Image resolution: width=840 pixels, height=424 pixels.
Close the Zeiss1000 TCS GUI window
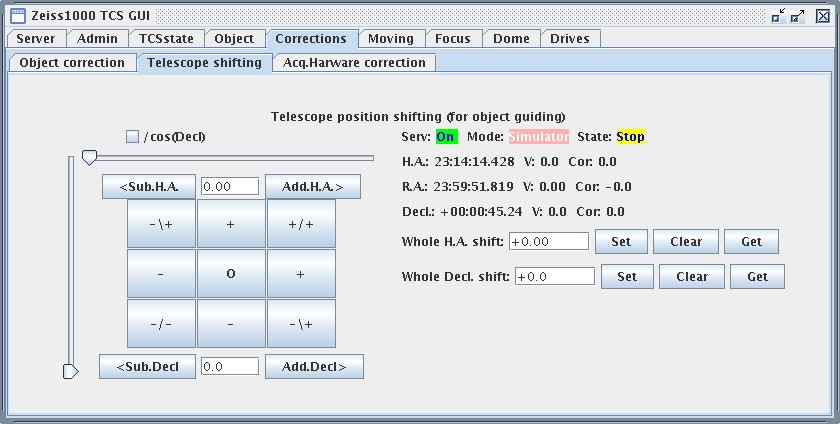click(x=823, y=16)
